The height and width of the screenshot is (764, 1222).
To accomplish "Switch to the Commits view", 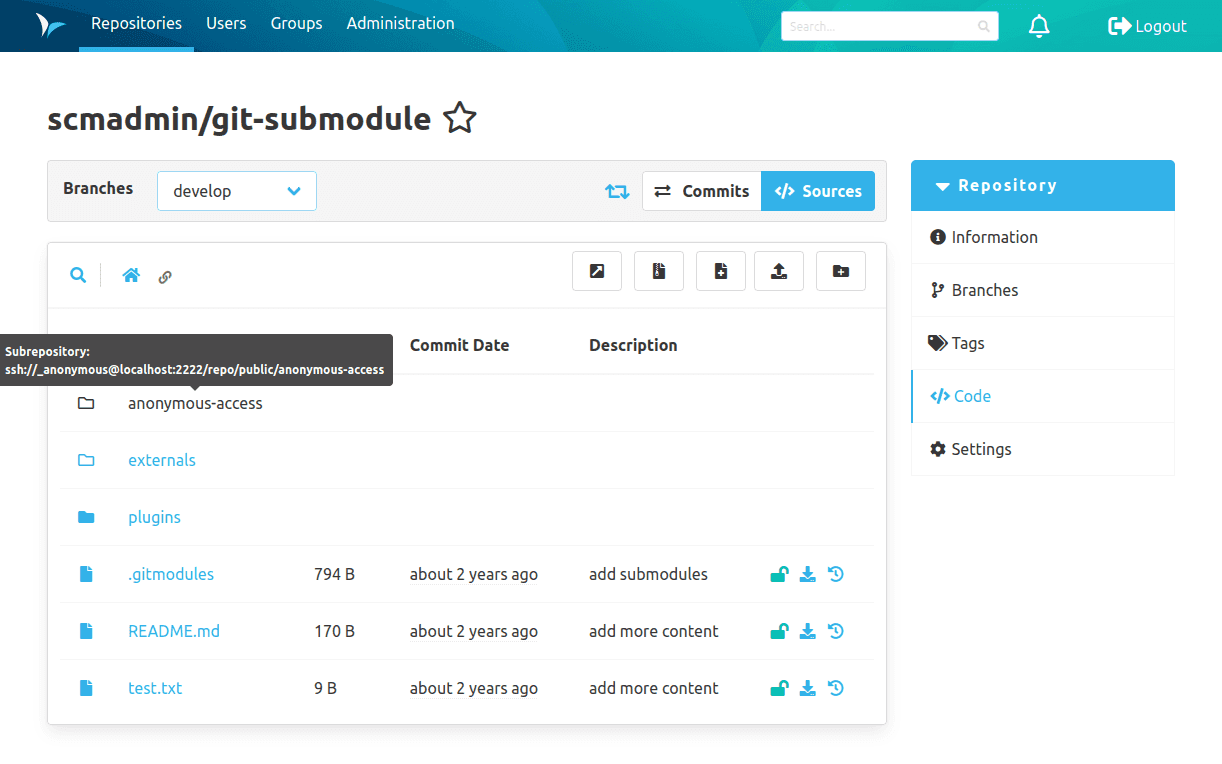I will pyautogui.click(x=701, y=191).
